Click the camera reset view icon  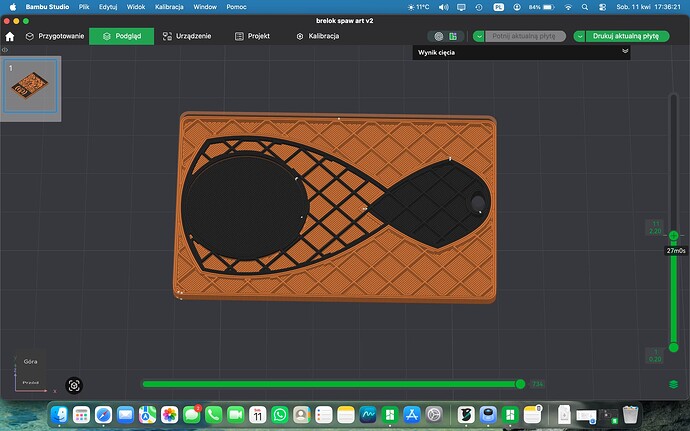coord(74,386)
